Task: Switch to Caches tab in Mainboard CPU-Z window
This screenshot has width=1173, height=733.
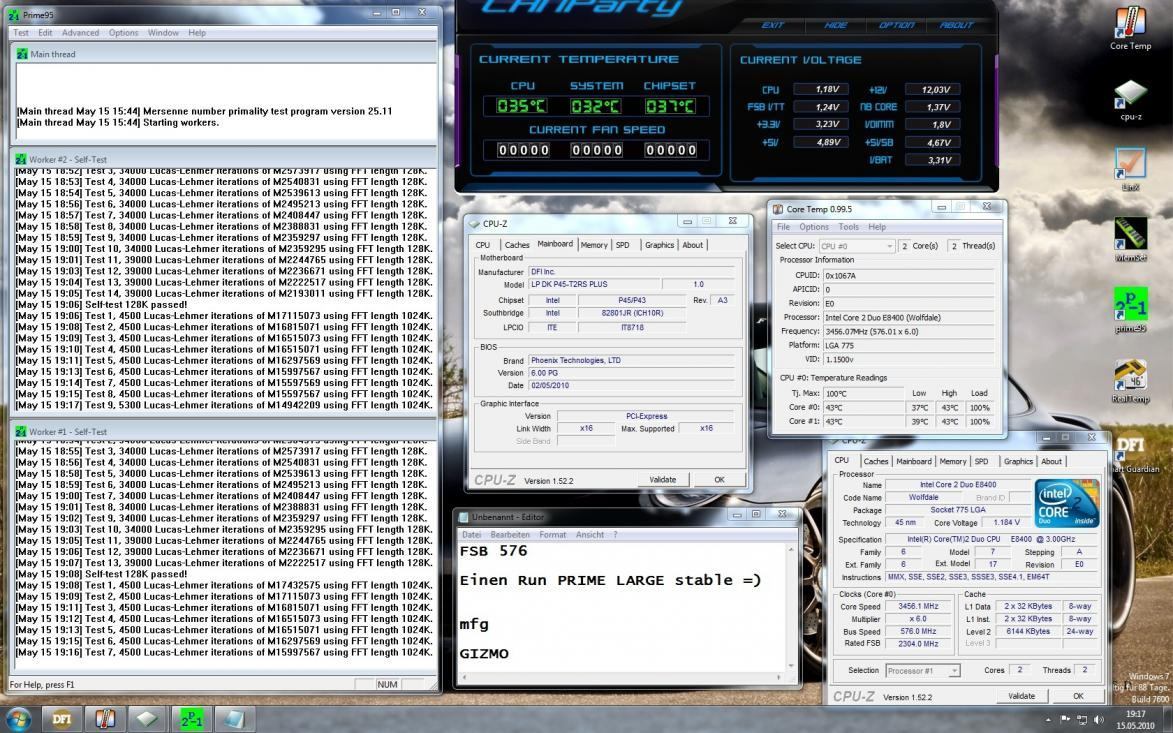Action: pos(516,245)
